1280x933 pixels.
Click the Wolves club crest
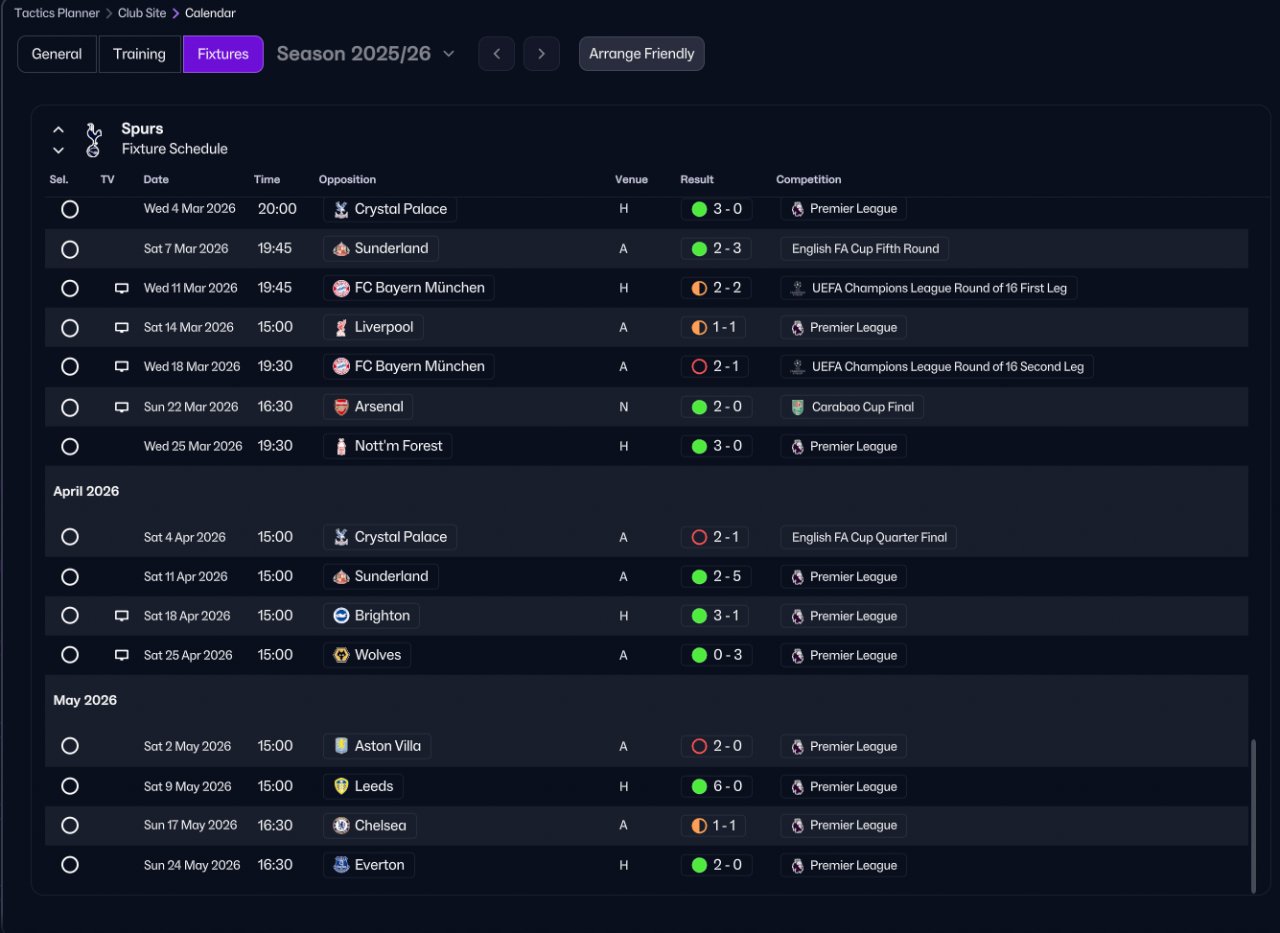341,655
